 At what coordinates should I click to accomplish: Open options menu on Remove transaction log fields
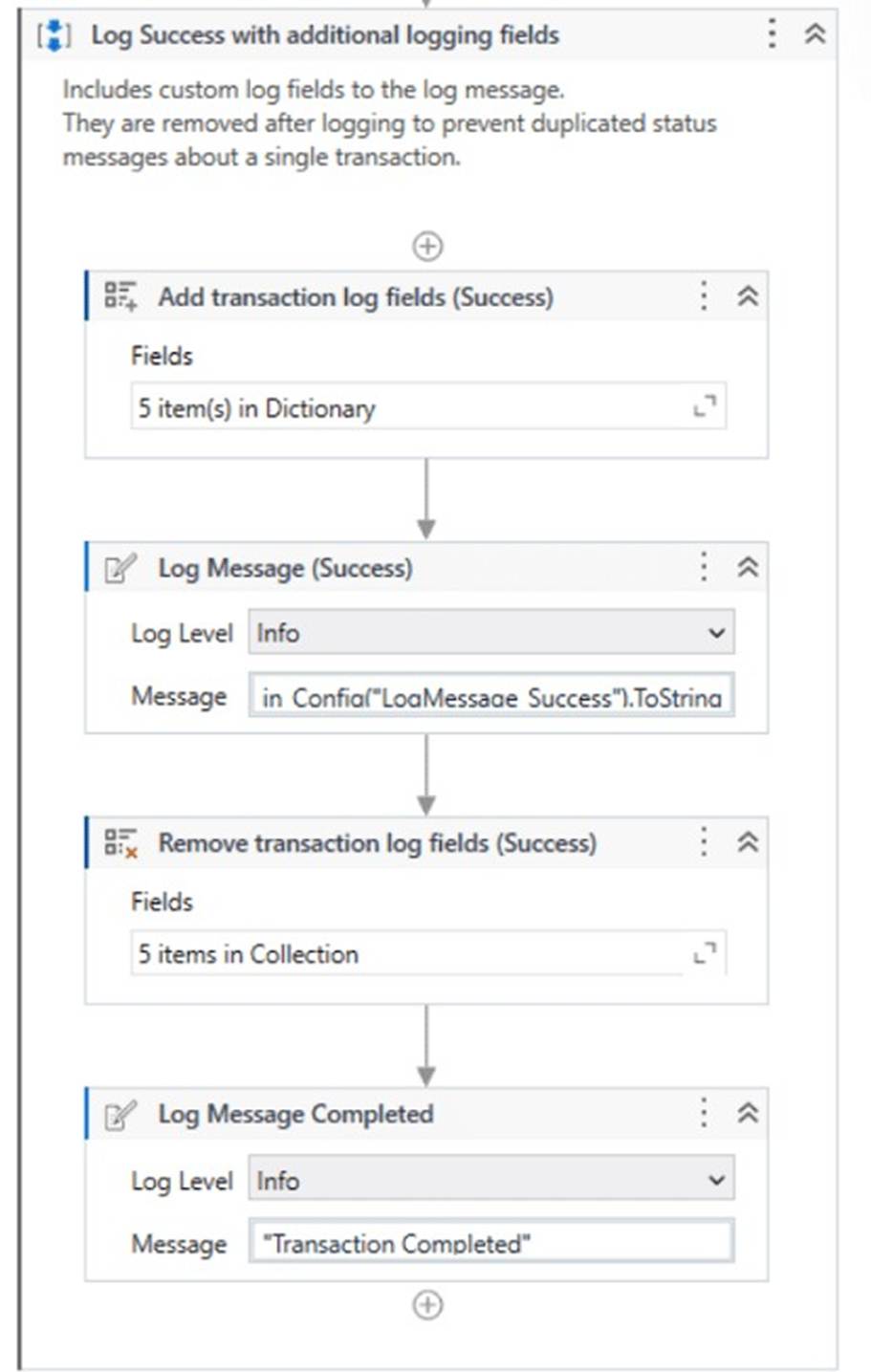tap(703, 843)
